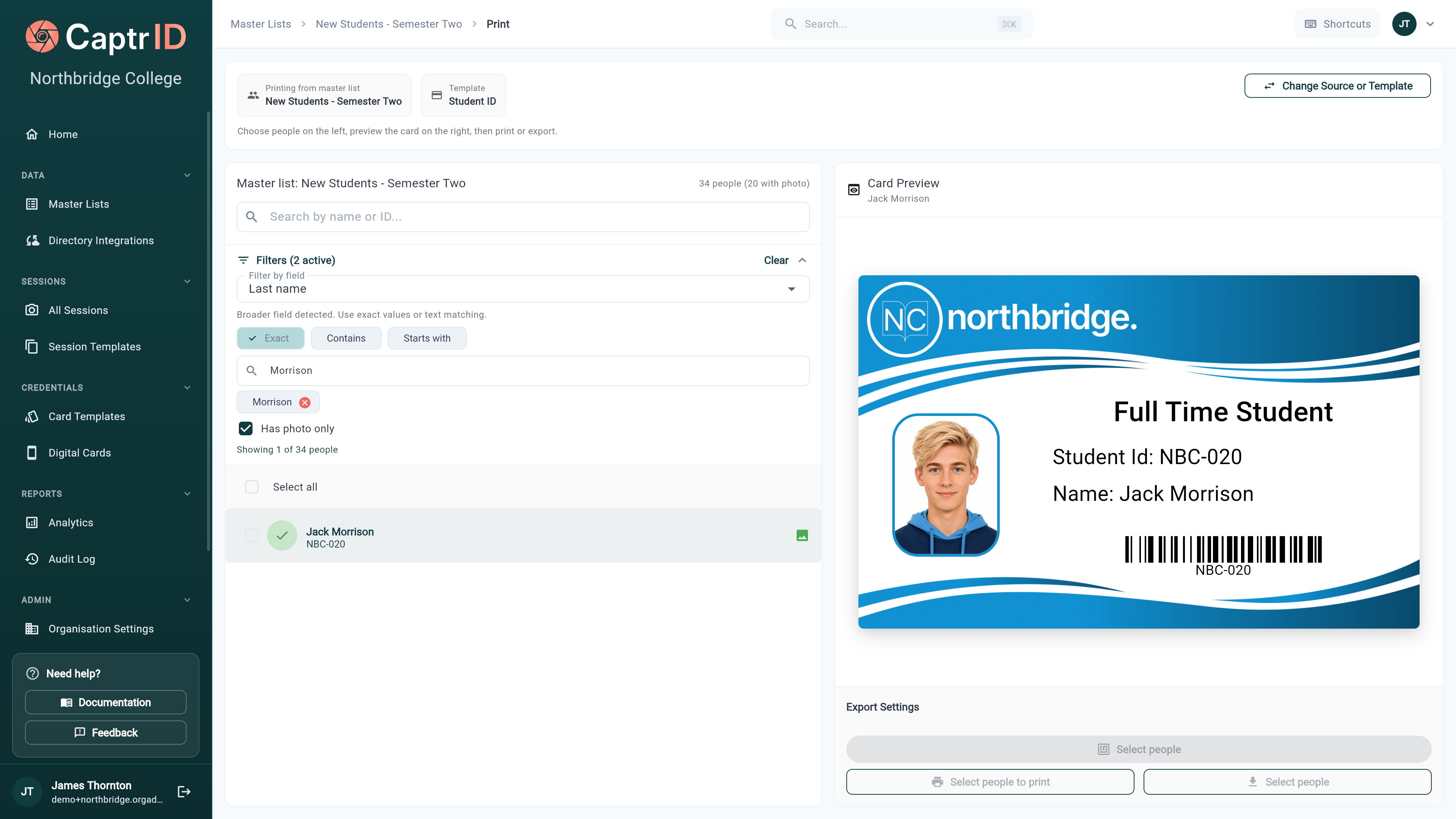Focus the global Search field
The height and width of the screenshot is (819, 1456).
point(902,24)
